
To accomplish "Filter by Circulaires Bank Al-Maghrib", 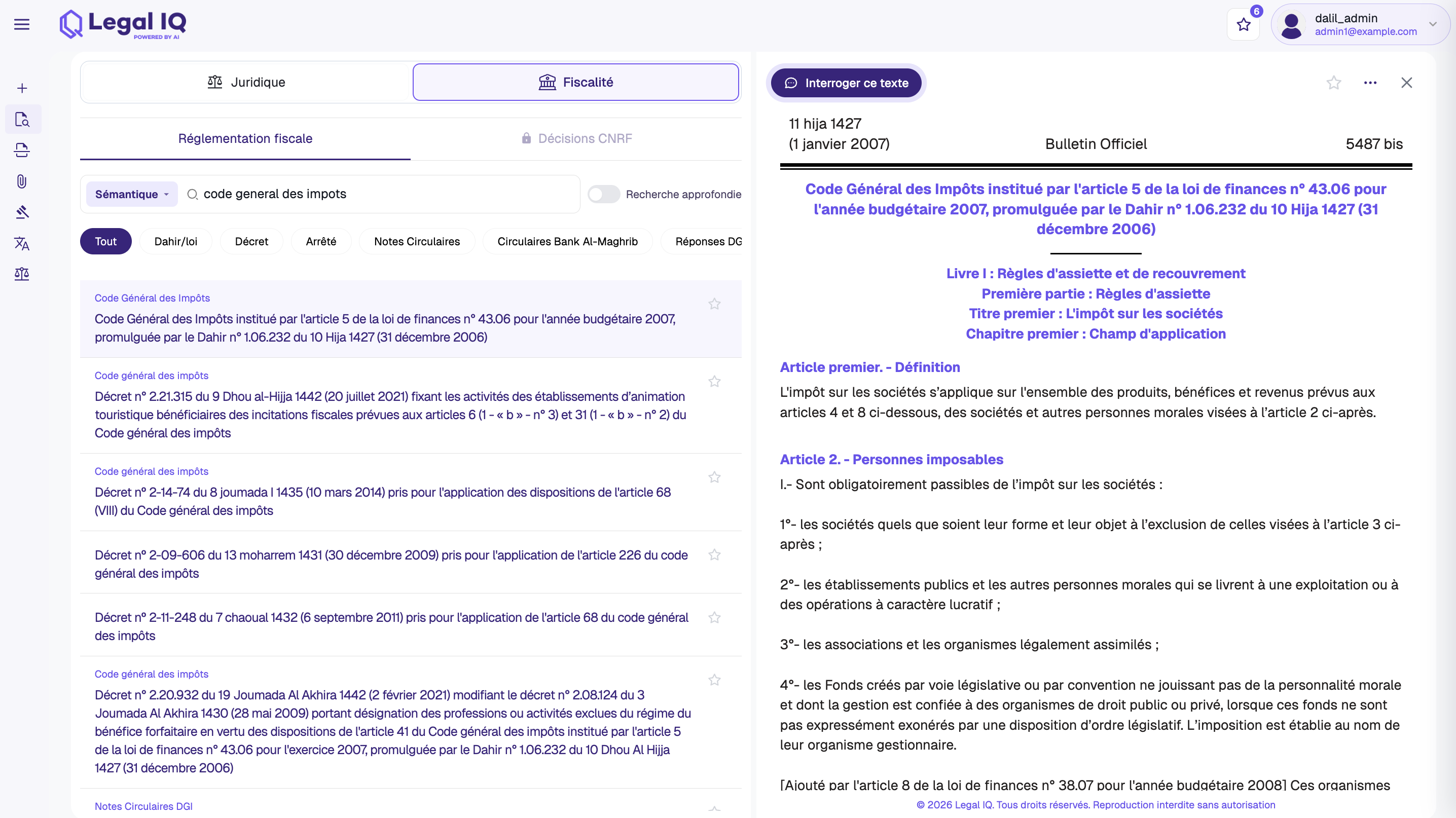I will [x=567, y=241].
